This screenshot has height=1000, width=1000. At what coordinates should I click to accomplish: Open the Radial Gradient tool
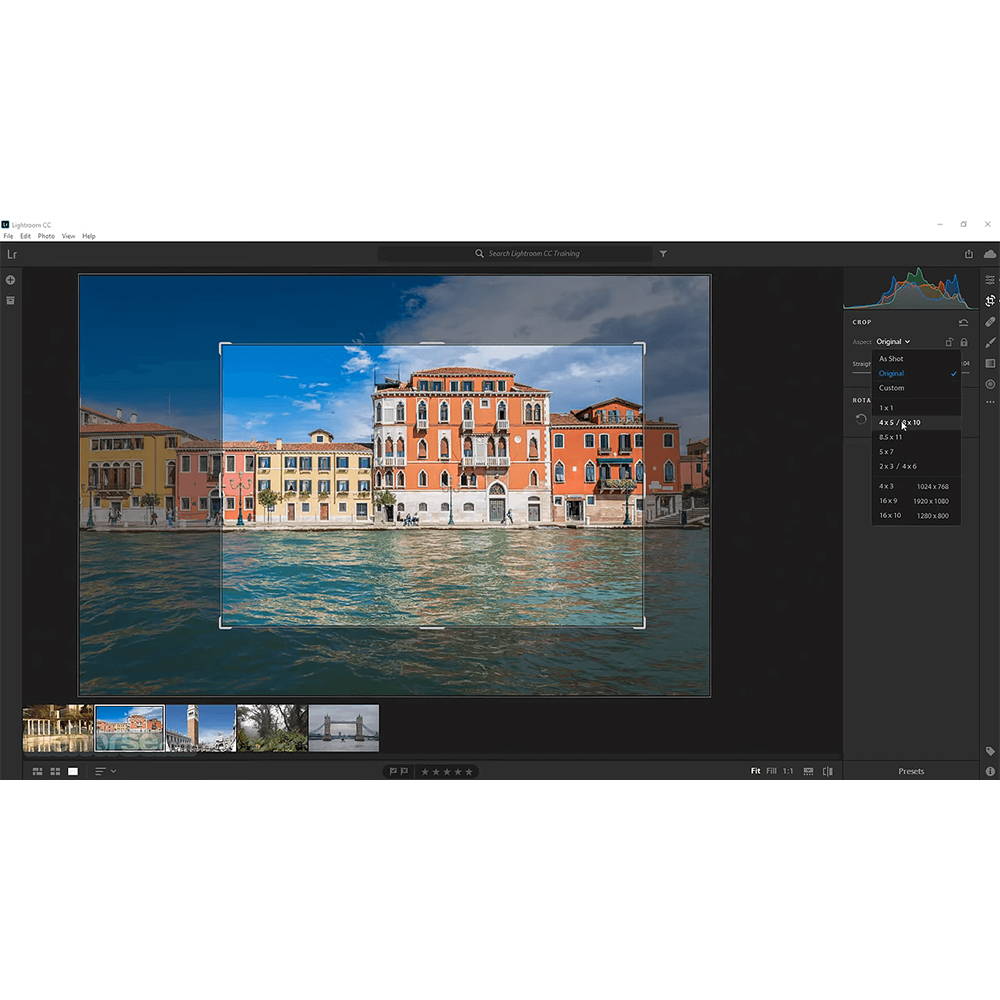(990, 384)
